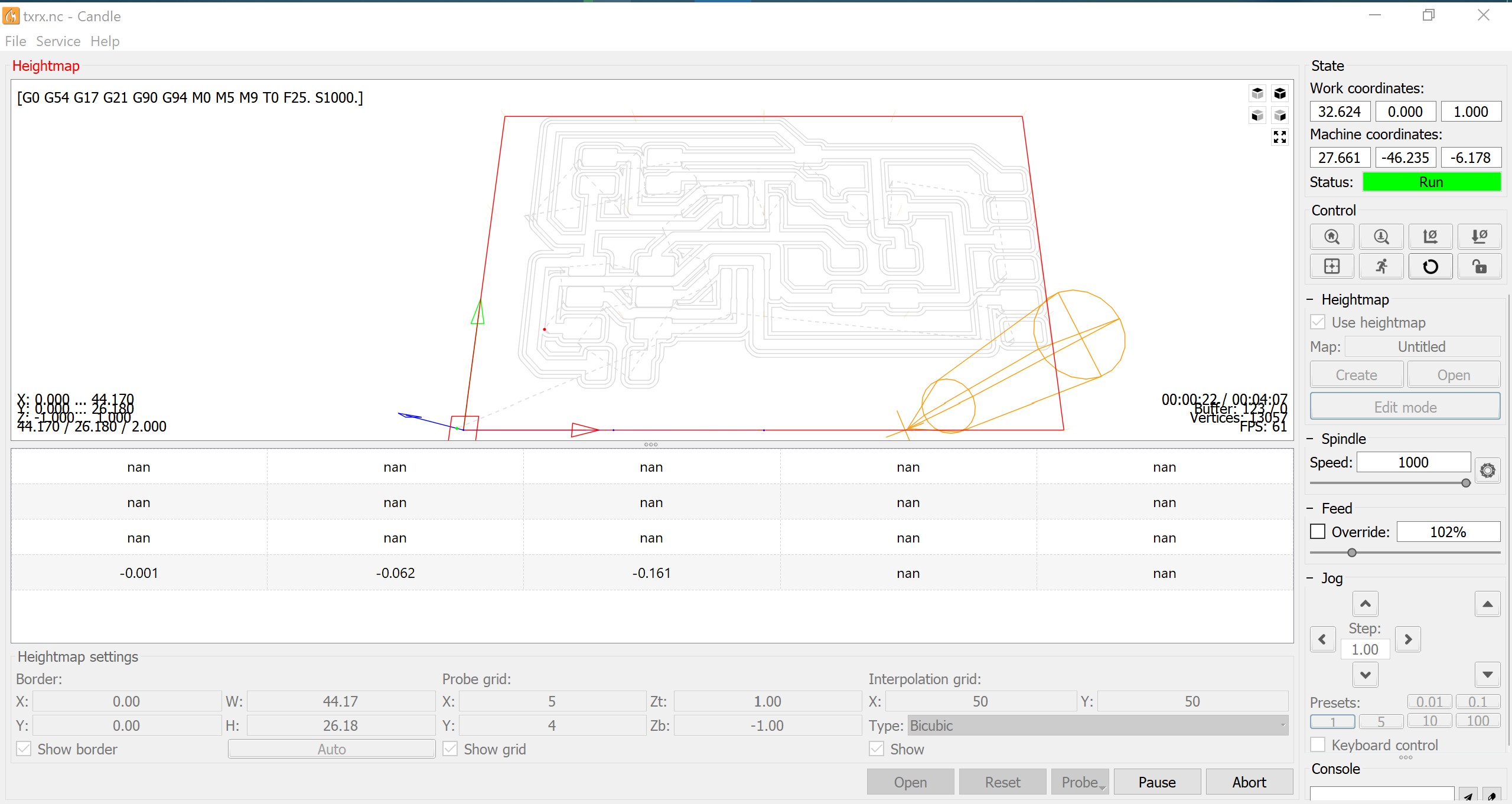The width and height of the screenshot is (1512, 804).
Task: Click the Zero Z button
Action: pos(1479,237)
